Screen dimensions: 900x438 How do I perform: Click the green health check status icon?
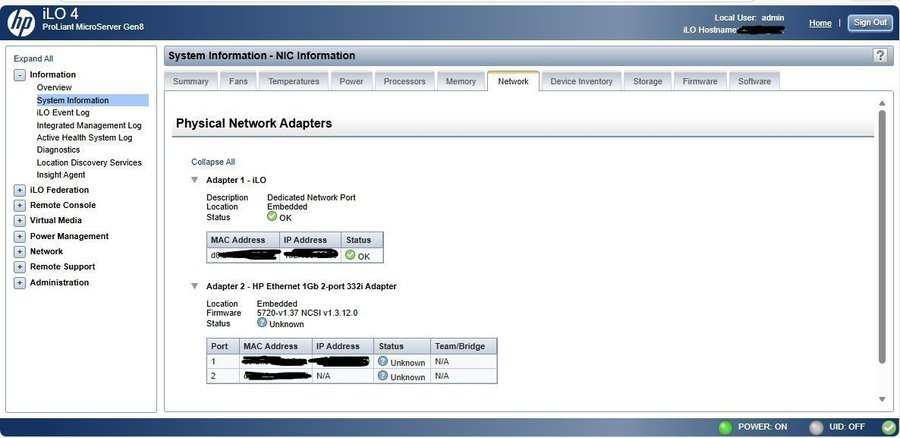click(x=888, y=427)
